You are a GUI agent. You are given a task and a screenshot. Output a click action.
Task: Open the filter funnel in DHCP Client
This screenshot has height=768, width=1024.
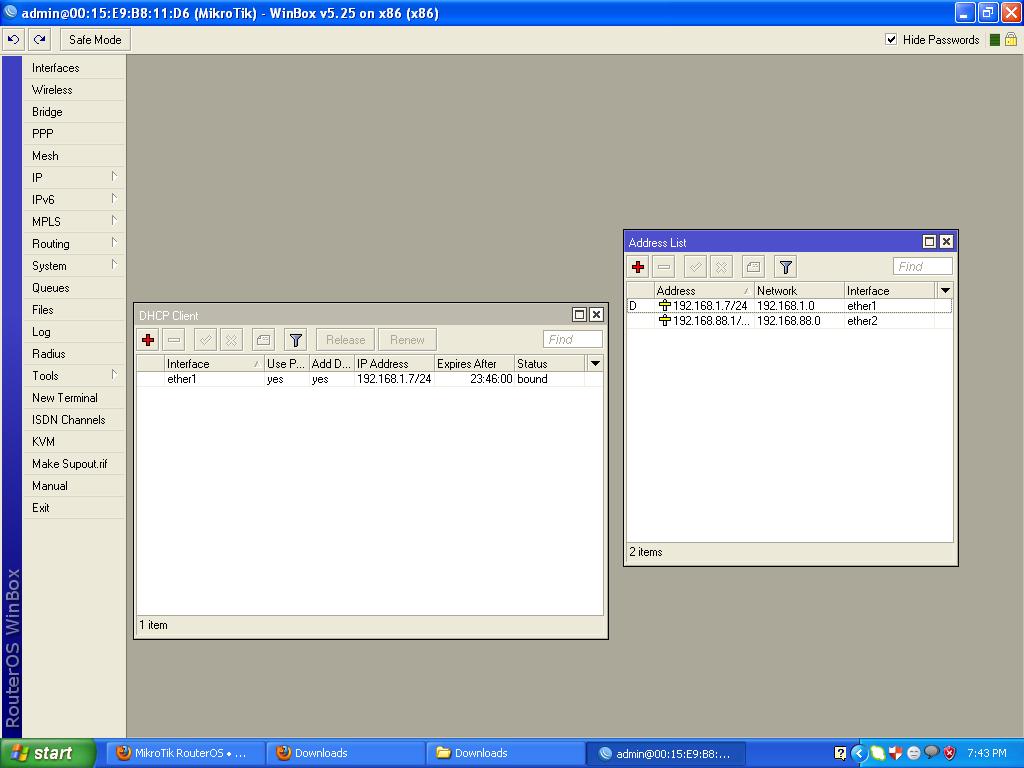295,340
